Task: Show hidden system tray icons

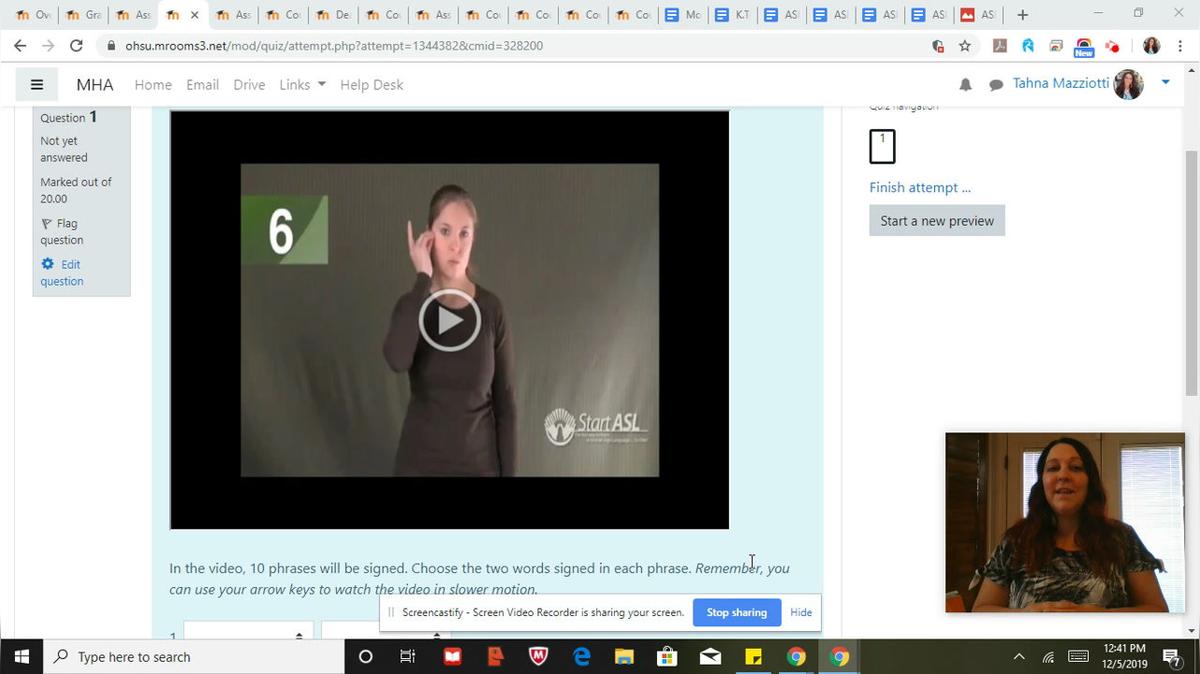Action: [x=1019, y=657]
